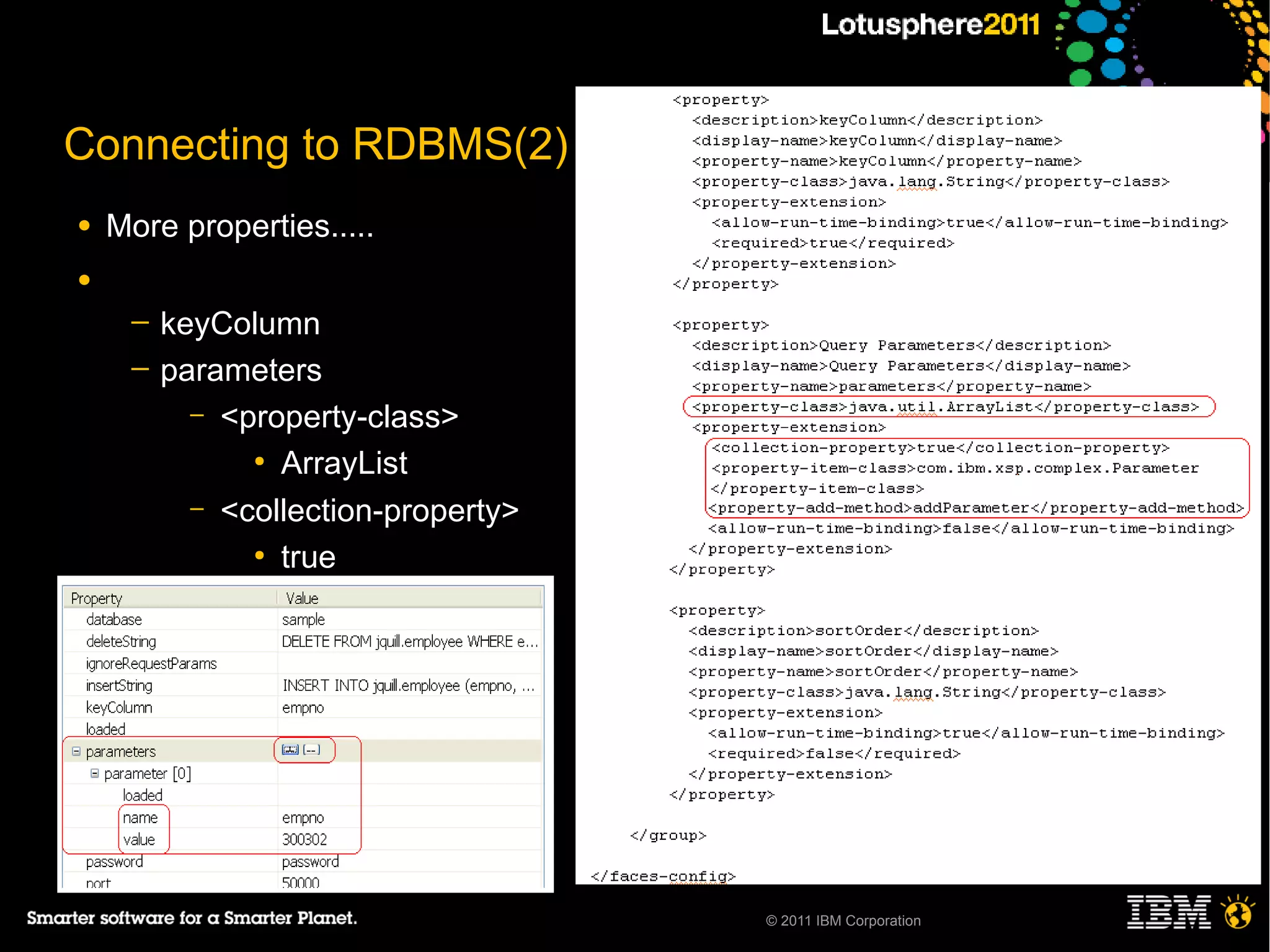This screenshot has height=952, width=1270.
Task: Click the '<property-name>keyColumn</property-name>' XML line
Action: tap(887, 161)
